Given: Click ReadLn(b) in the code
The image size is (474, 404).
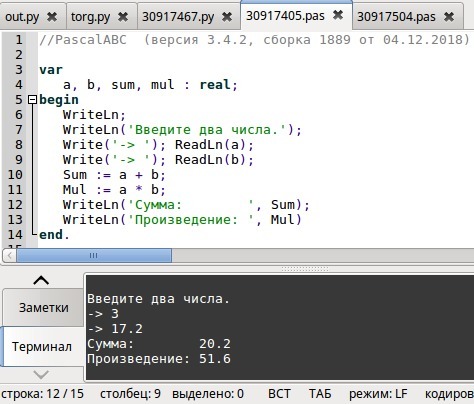Looking at the screenshot, I should pyautogui.click(x=210, y=160).
